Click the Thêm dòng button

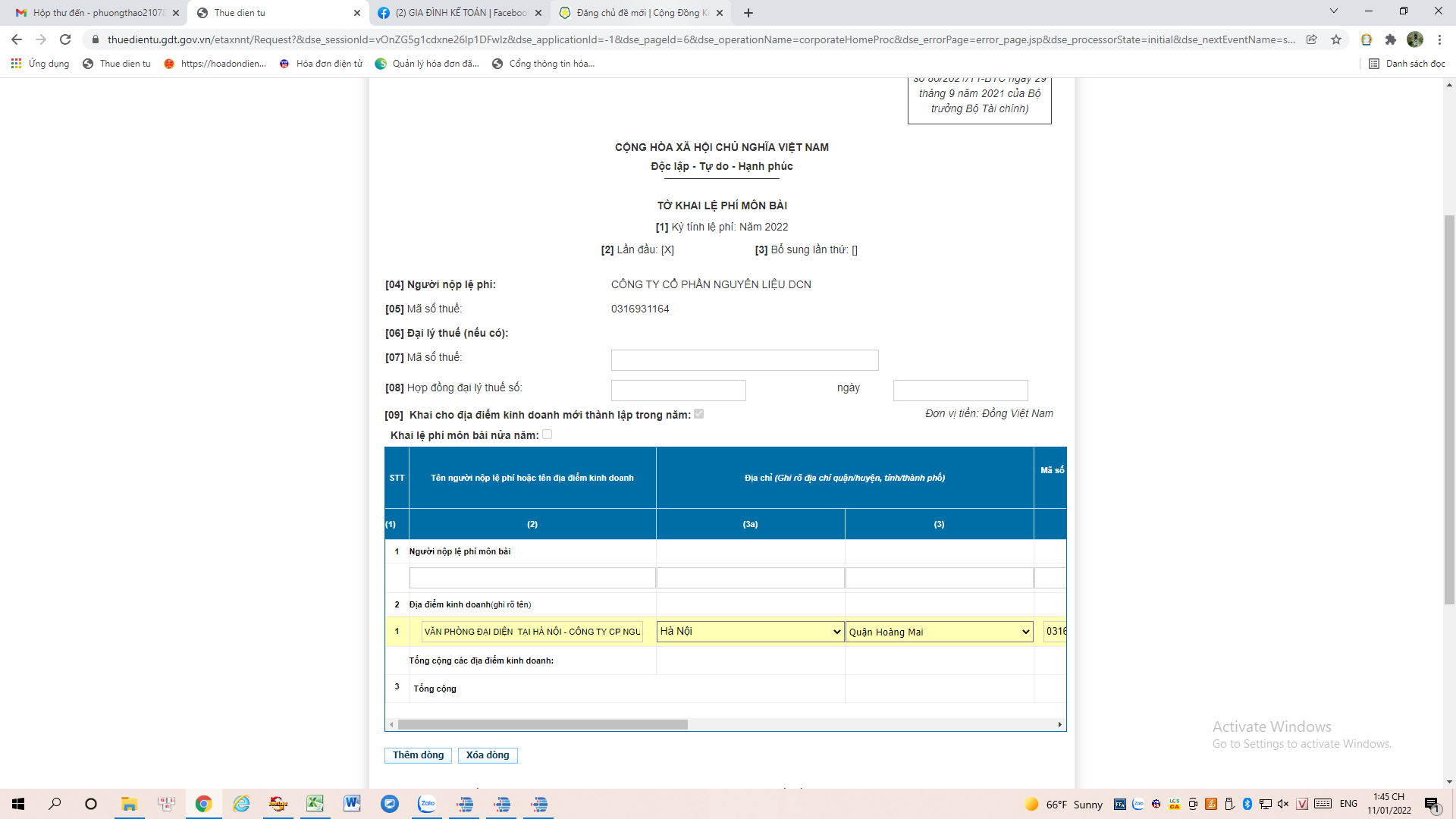point(418,755)
